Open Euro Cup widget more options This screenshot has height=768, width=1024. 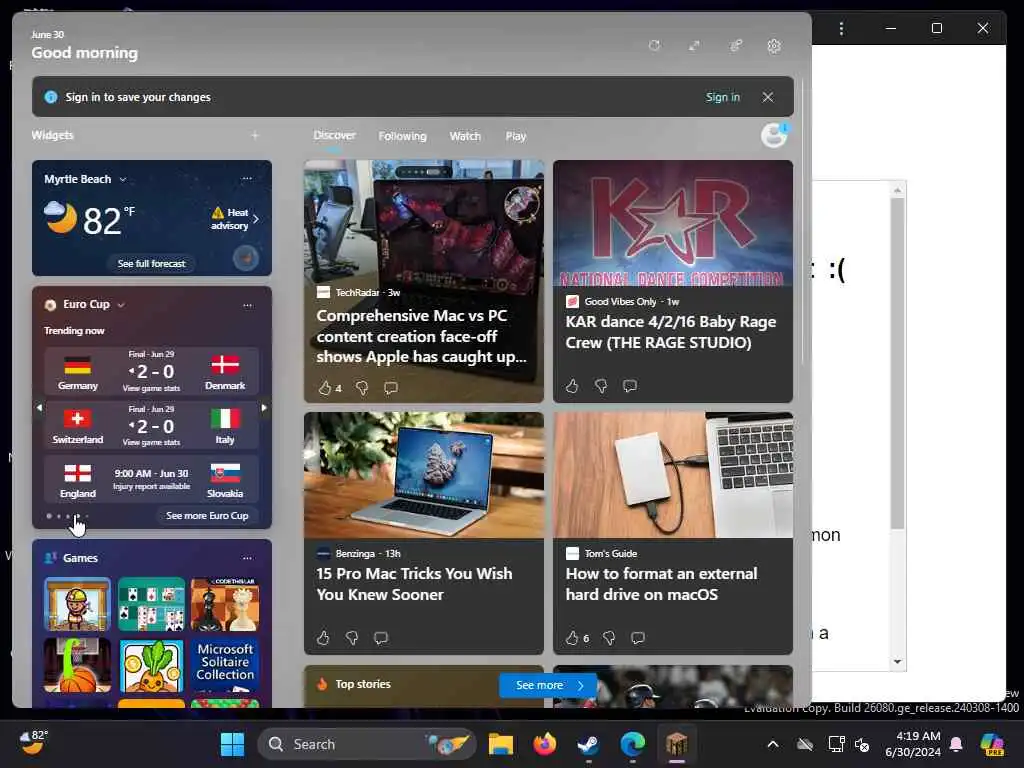coord(247,305)
